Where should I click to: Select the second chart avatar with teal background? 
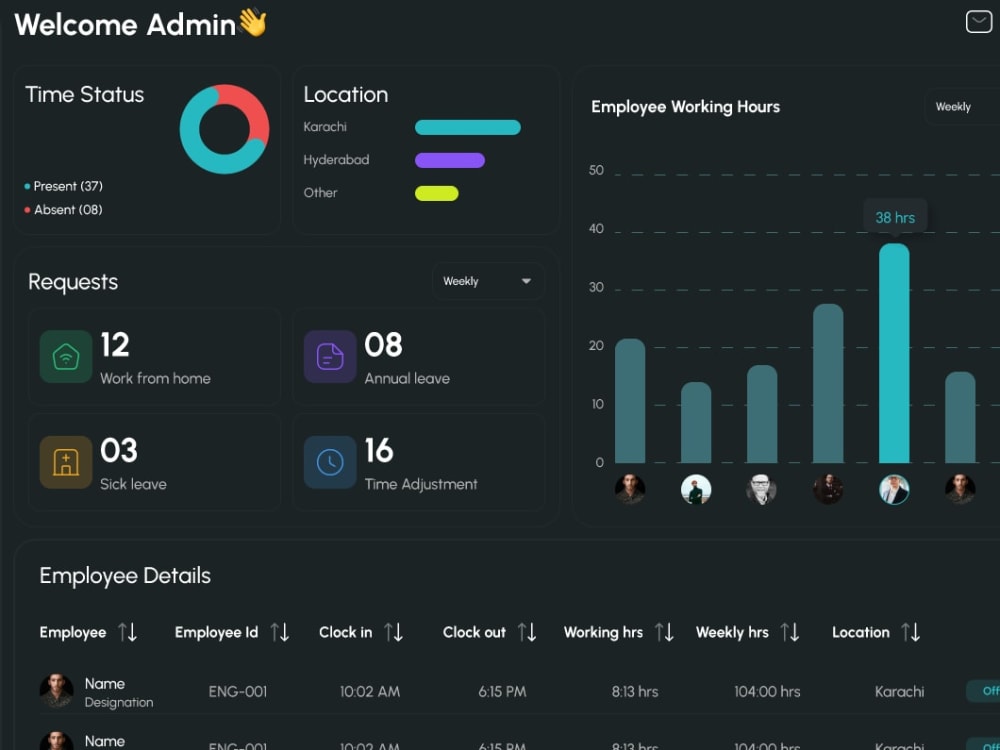(x=696, y=490)
